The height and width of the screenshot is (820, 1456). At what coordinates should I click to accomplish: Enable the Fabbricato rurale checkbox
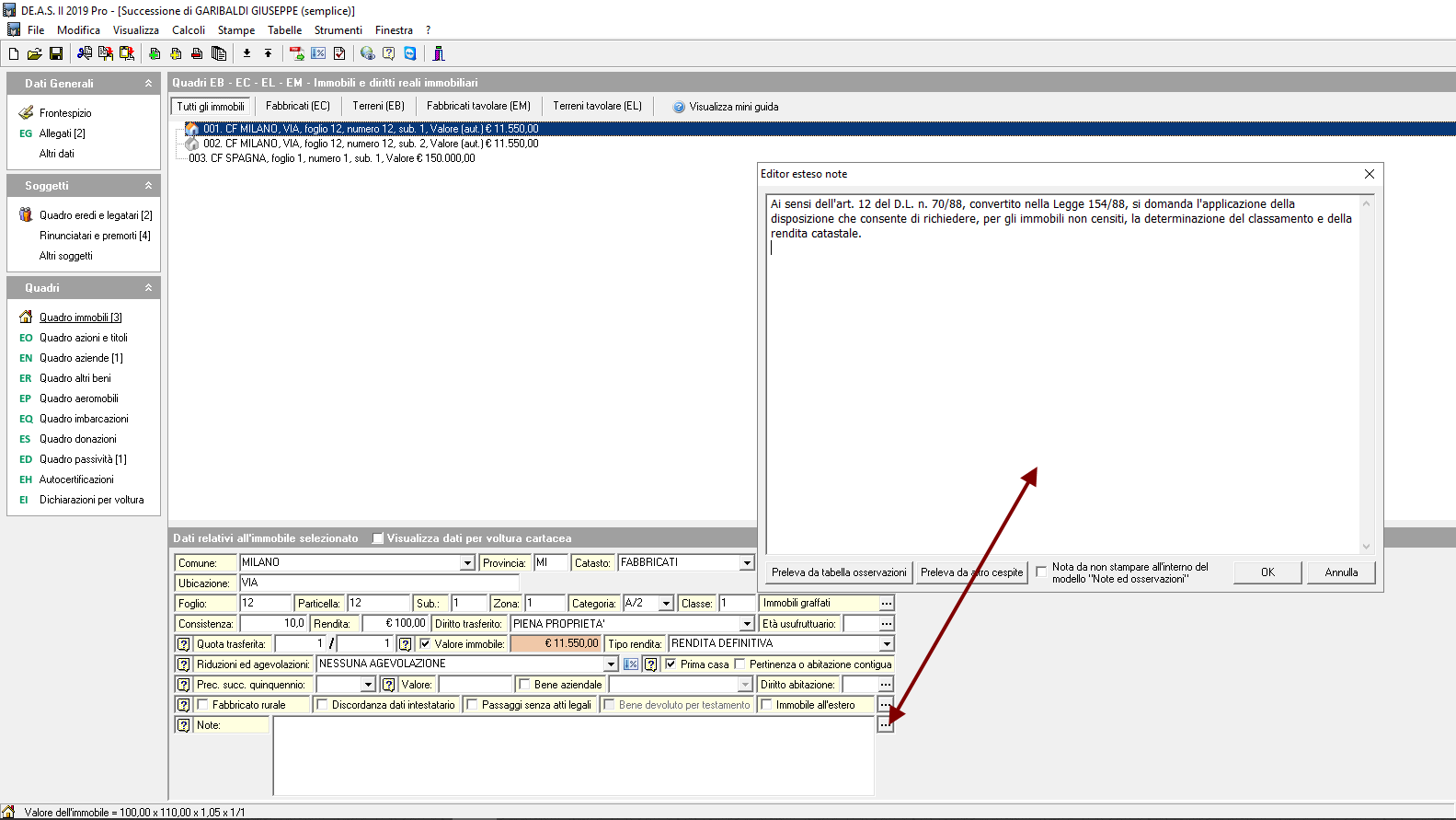(x=202, y=705)
